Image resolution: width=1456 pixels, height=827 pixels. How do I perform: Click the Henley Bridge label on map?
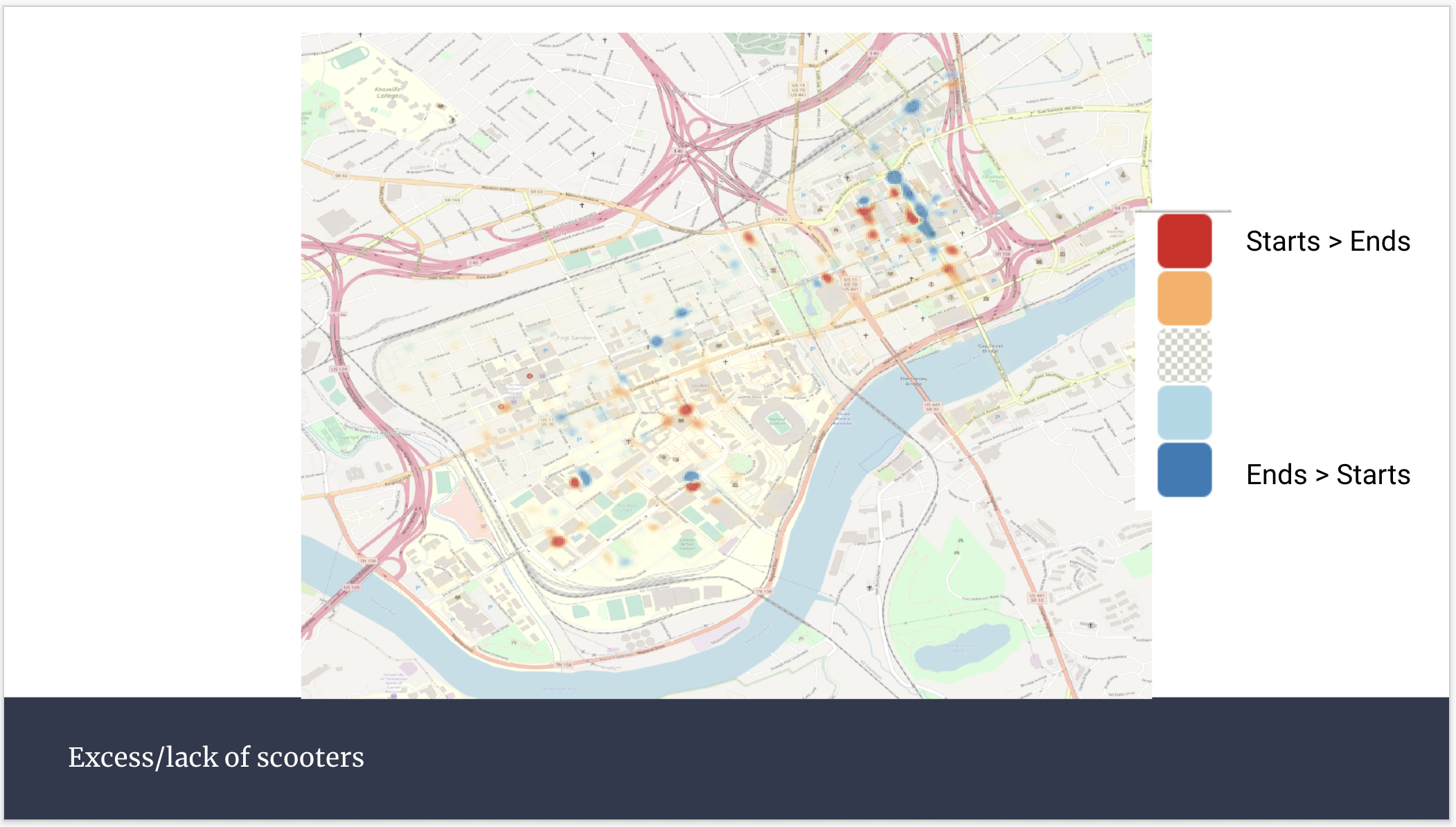point(913,380)
